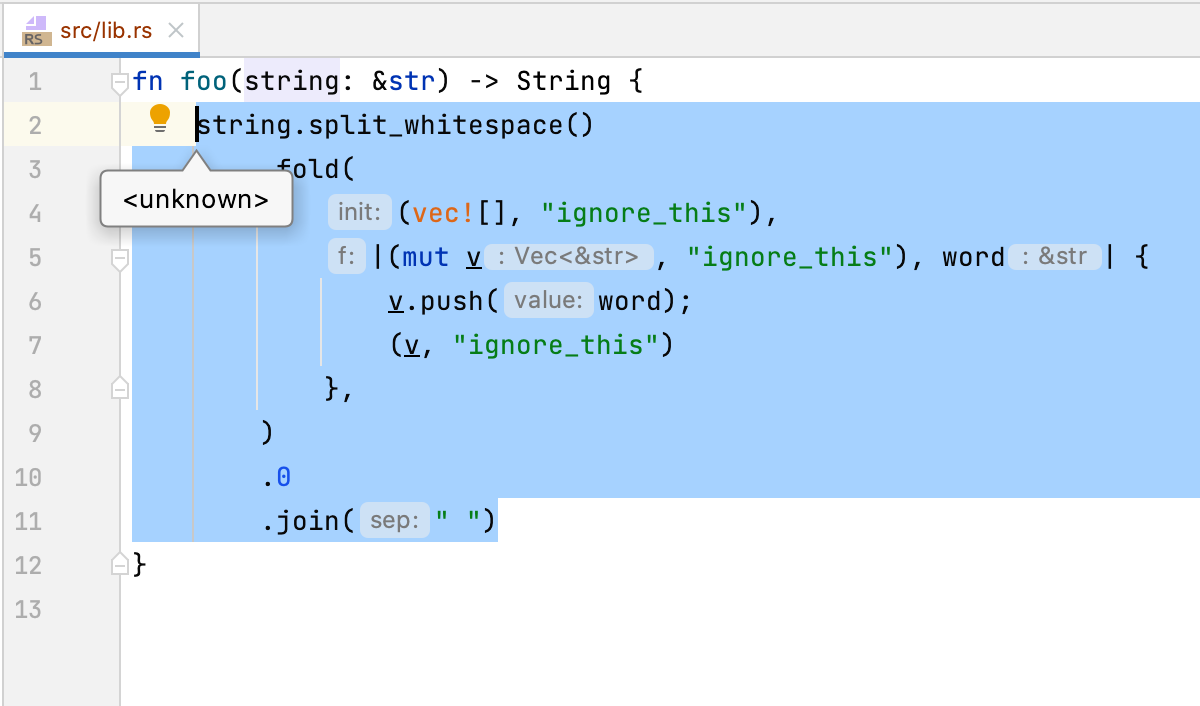This screenshot has height=706, width=1200.
Task: Click the f: parameter hint
Action: 347,256
